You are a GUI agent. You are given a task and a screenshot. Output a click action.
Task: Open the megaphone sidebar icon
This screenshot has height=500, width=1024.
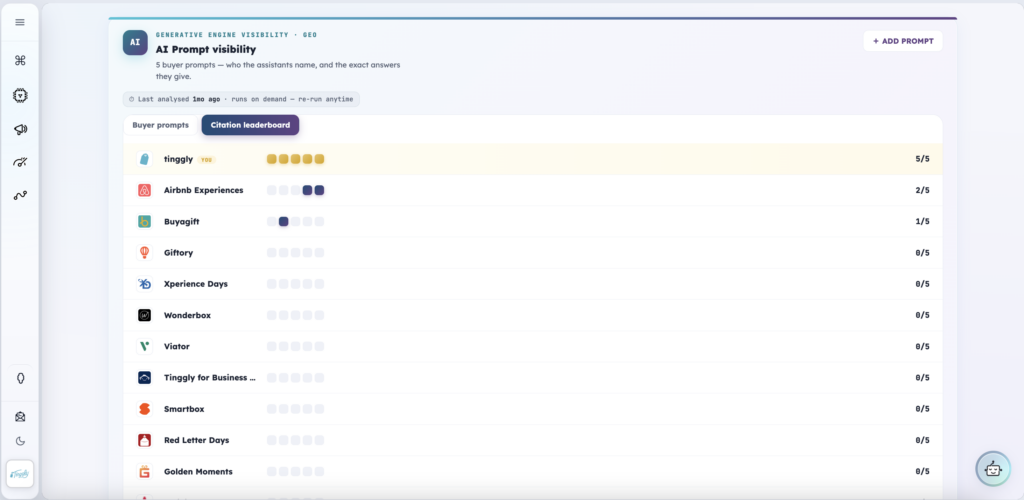pyautogui.click(x=20, y=129)
